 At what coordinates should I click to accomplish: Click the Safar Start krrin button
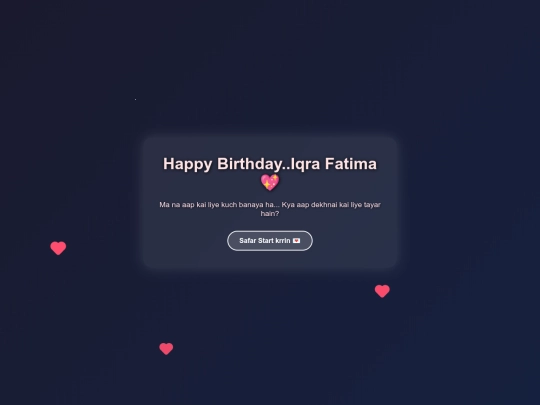(x=270, y=241)
